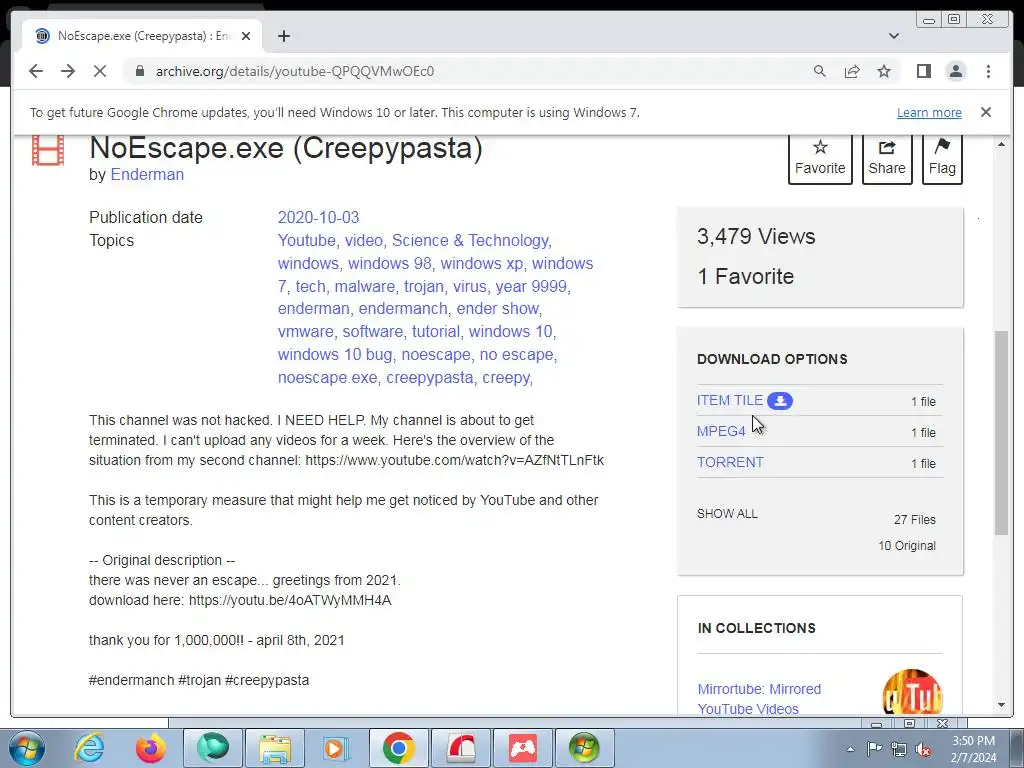Image resolution: width=1024 pixels, height=768 pixels.
Task: Go forward in browser history
Action: click(x=68, y=71)
